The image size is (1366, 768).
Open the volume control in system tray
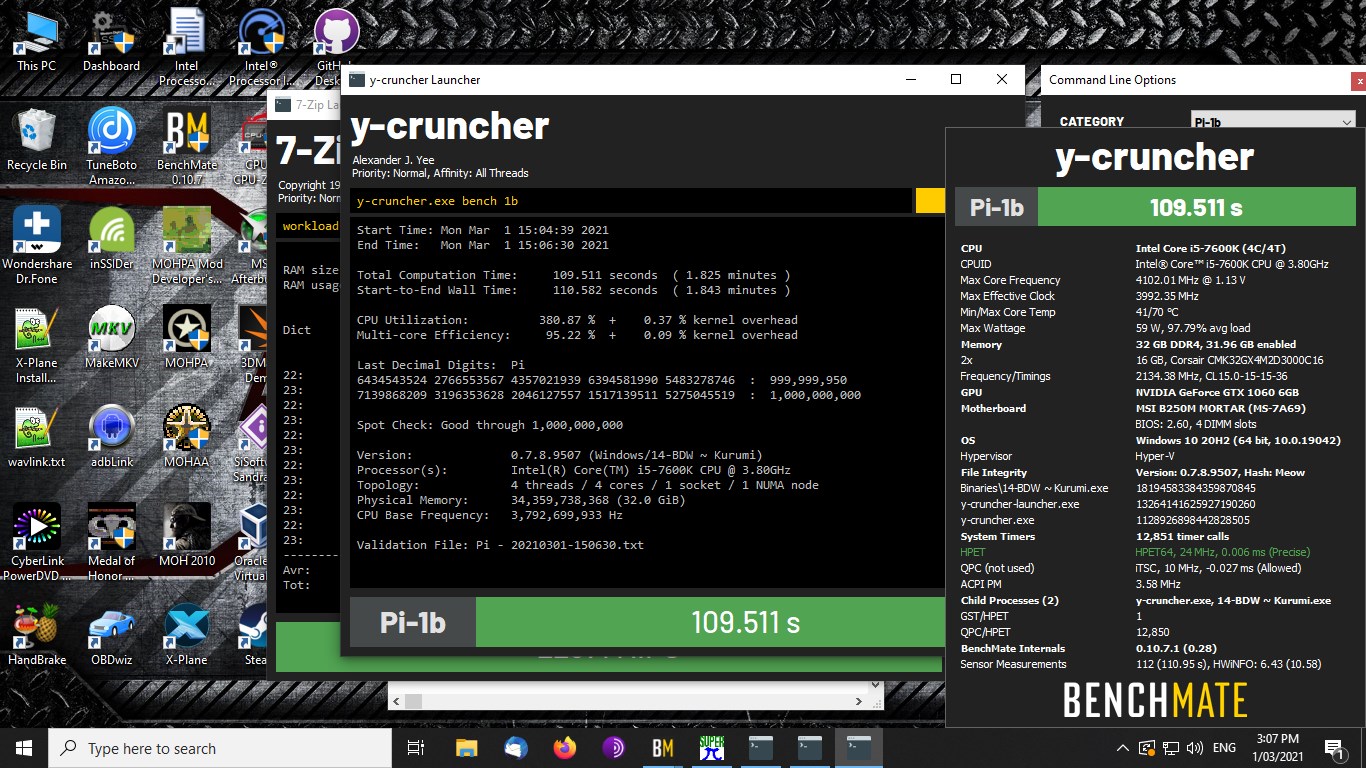[1194, 748]
